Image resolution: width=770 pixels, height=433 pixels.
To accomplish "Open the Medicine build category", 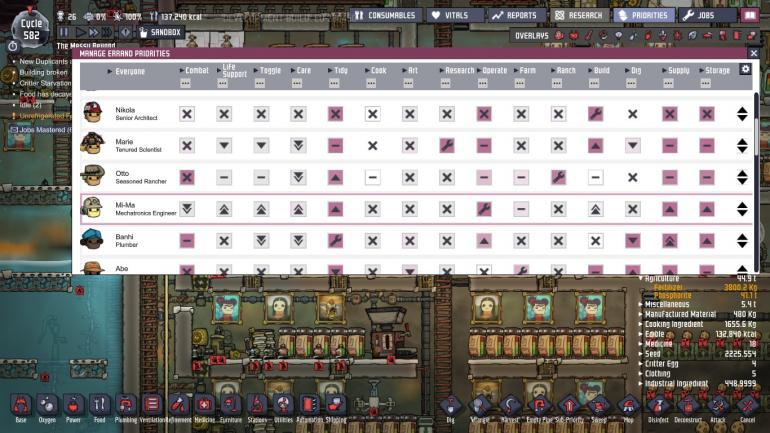I will coord(204,407).
